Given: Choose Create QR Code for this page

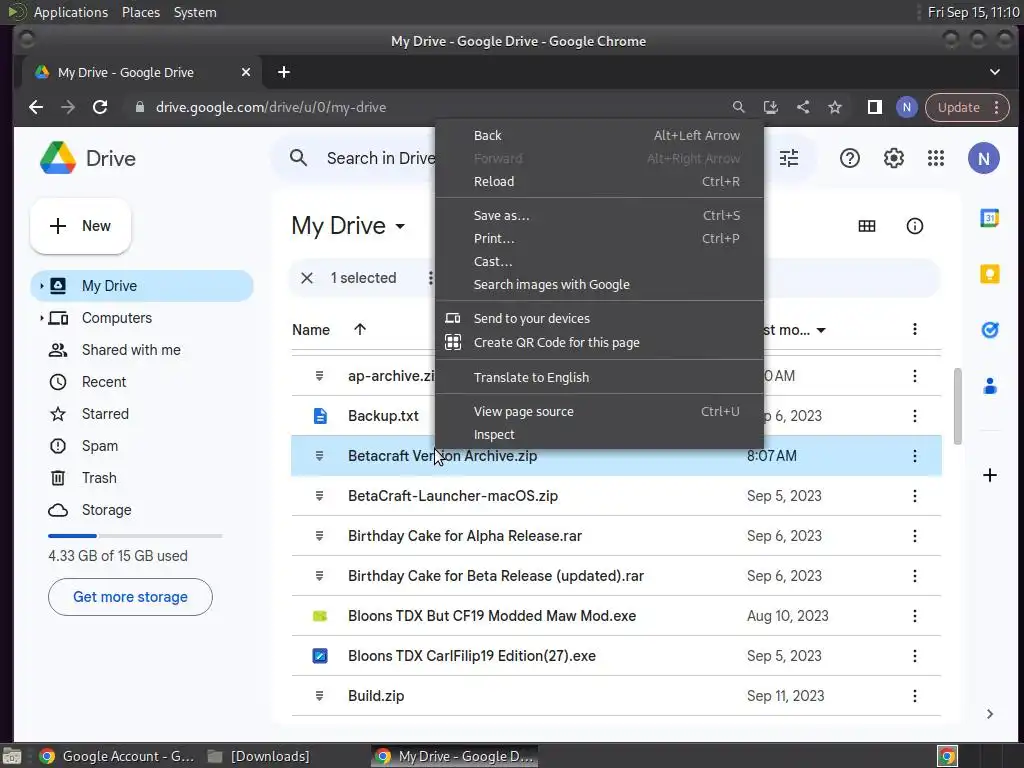Looking at the screenshot, I should point(600,342).
